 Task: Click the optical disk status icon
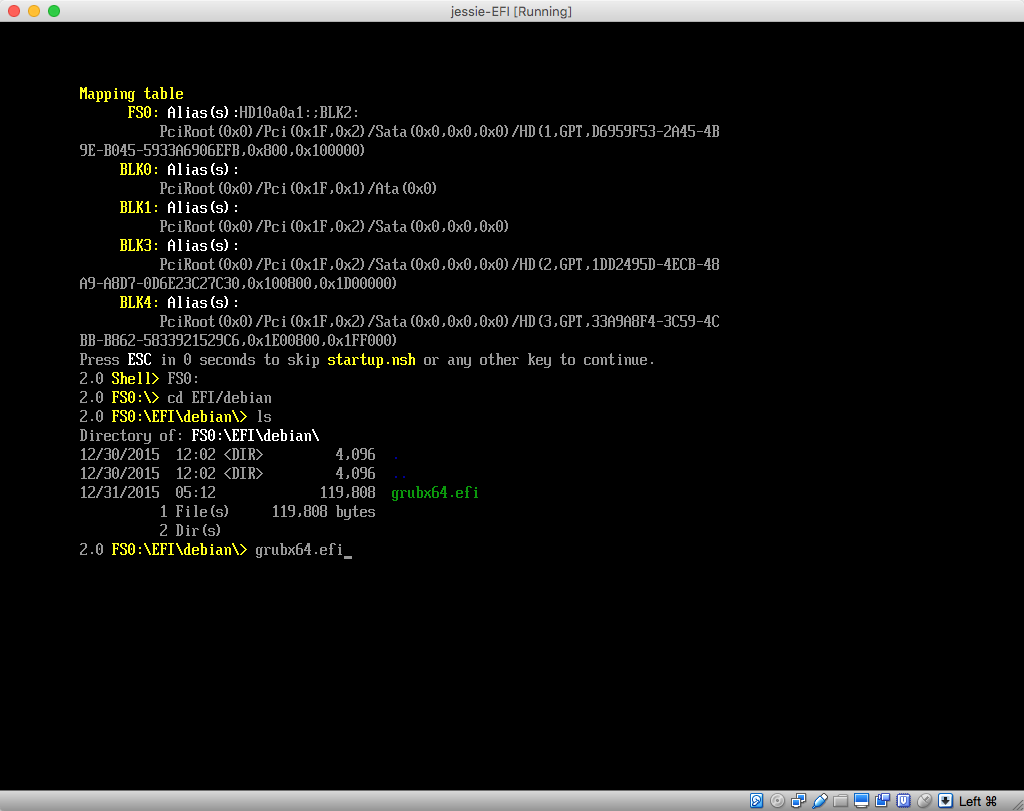tap(777, 801)
